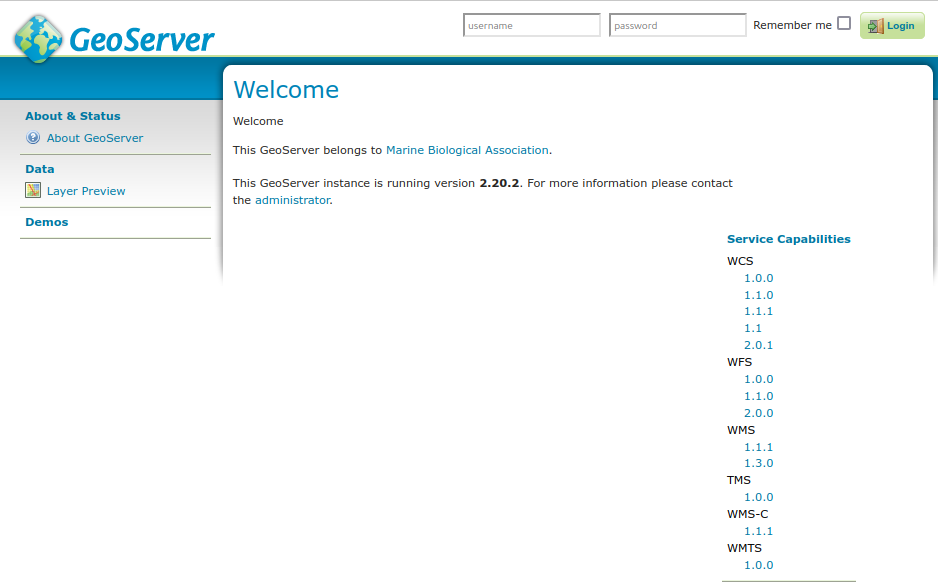Viewport: 938px width, 587px height.
Task: Click the Login button
Action: 892,26
